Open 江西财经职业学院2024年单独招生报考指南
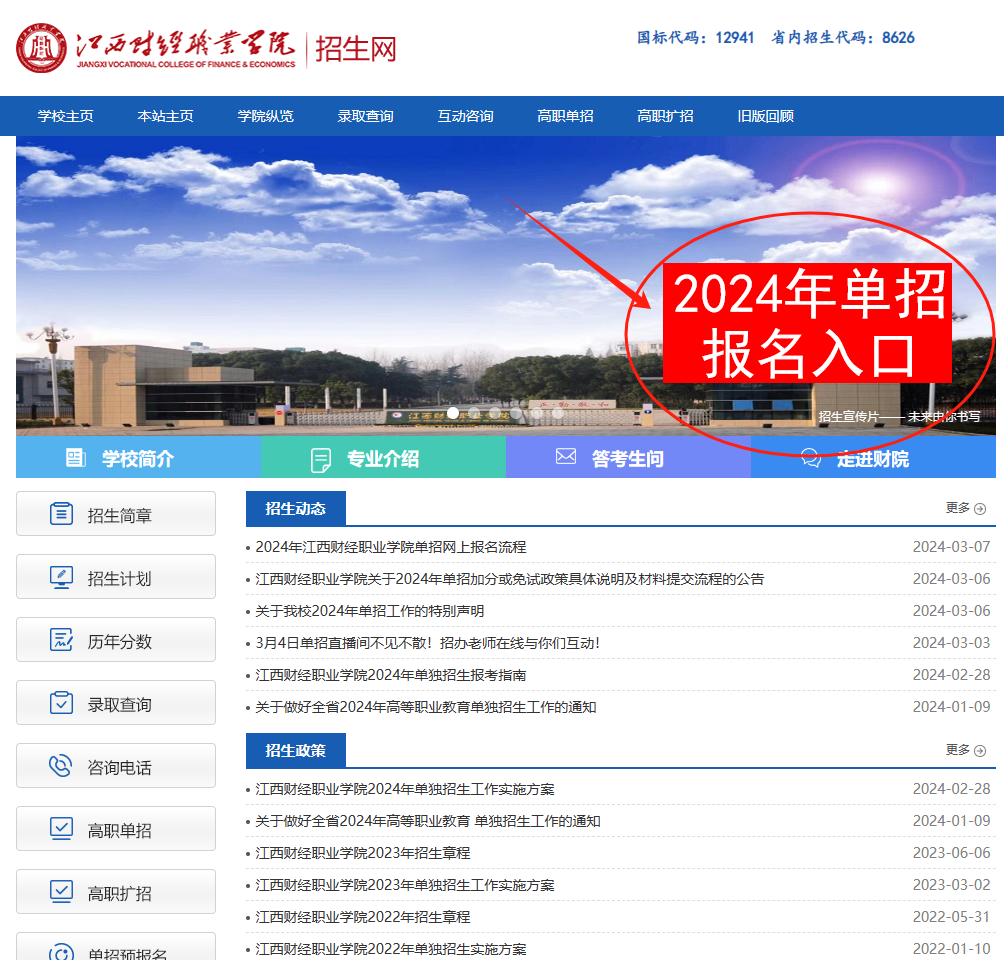This screenshot has height=960, width=1004. click(391, 675)
